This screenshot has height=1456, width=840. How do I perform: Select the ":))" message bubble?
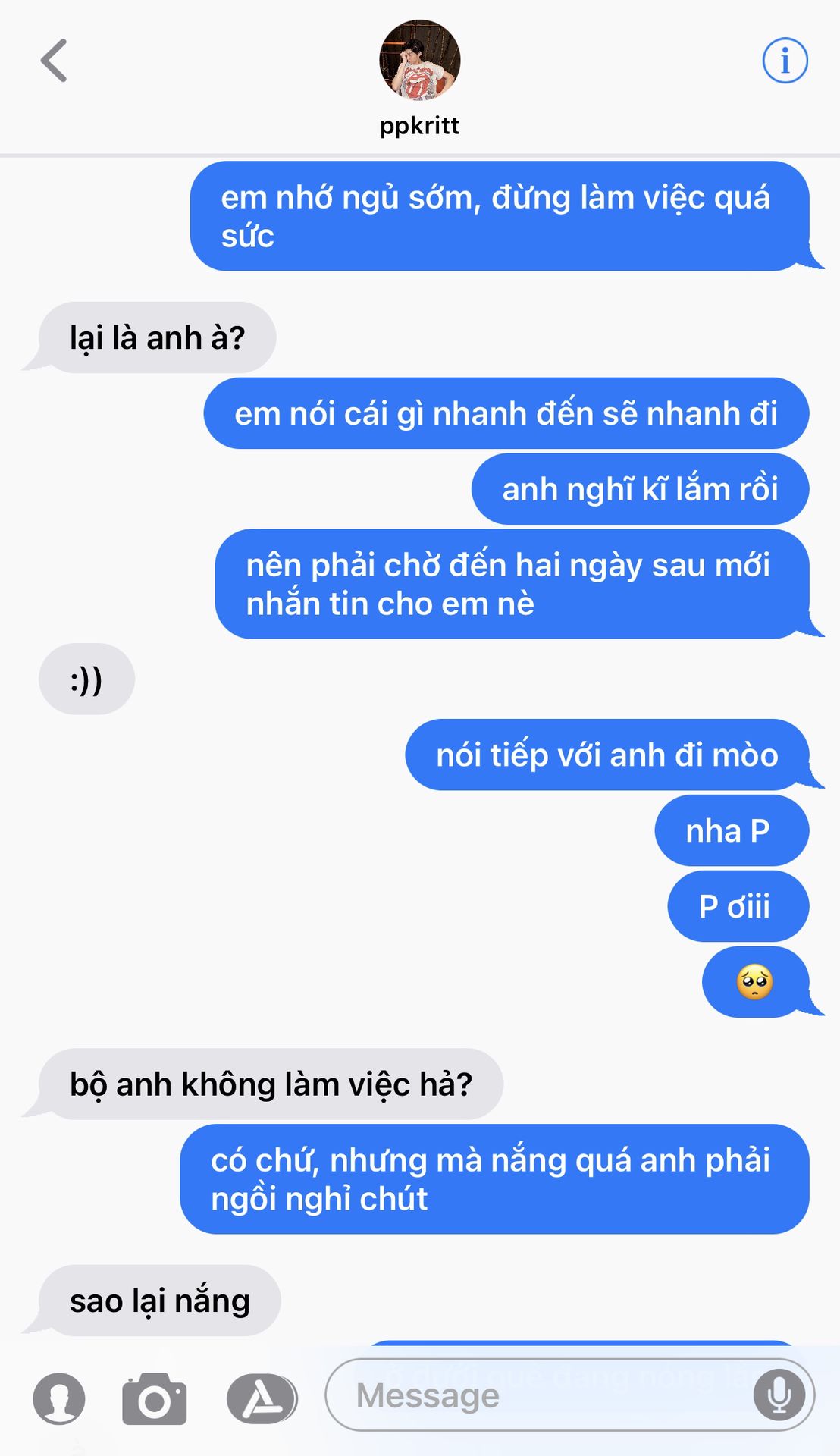(x=86, y=679)
